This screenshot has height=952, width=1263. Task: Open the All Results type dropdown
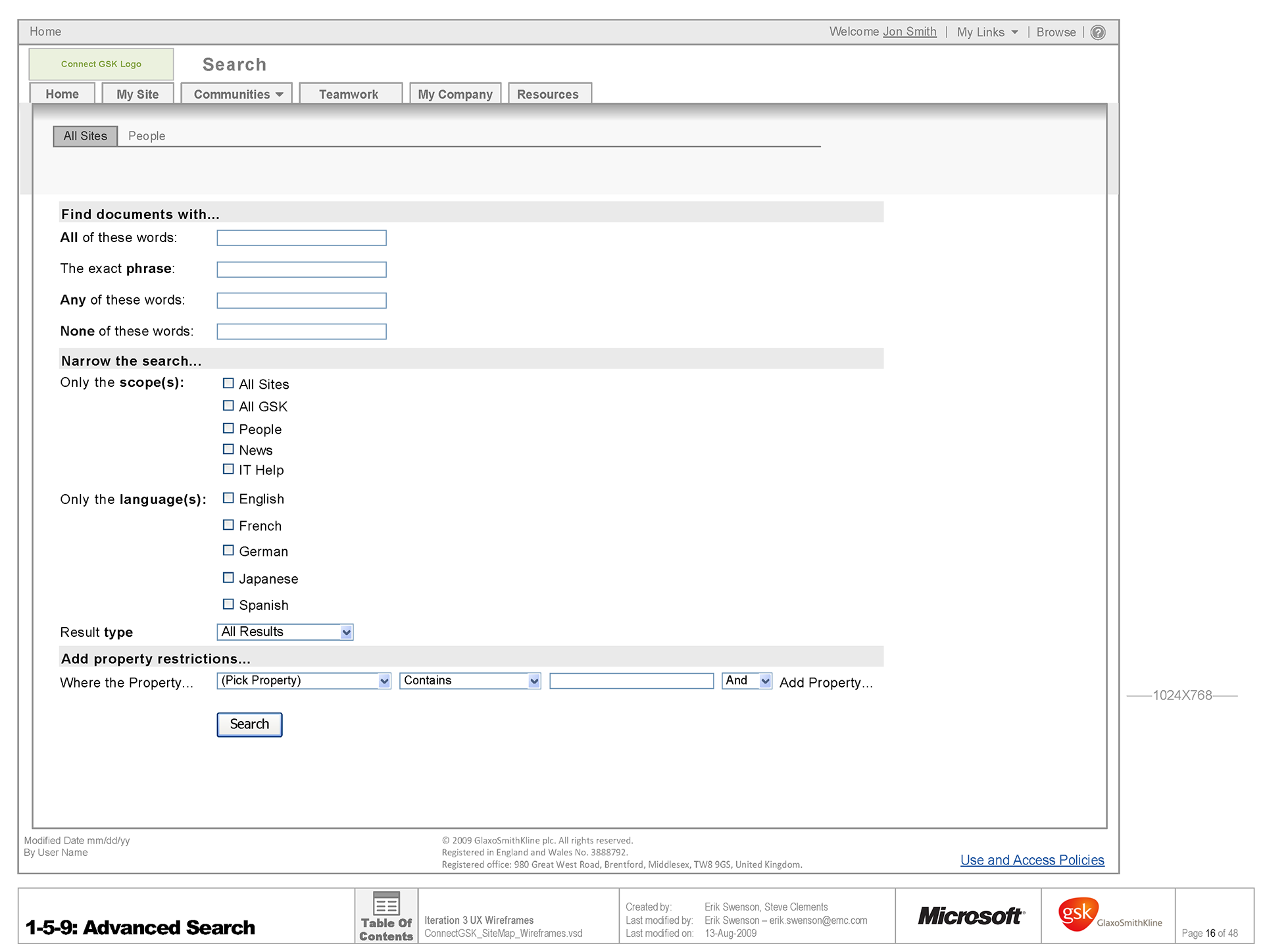pyautogui.click(x=346, y=632)
